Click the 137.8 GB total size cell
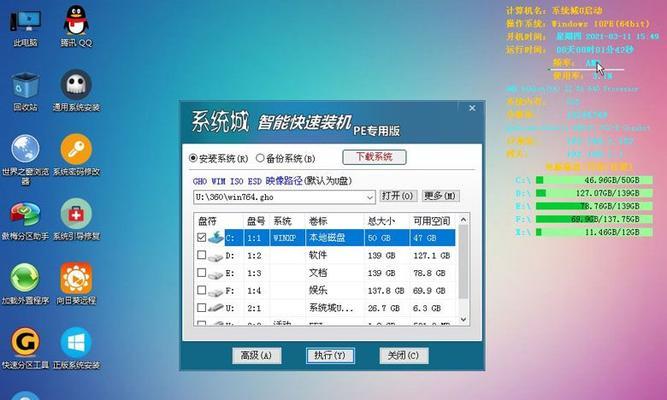The height and width of the screenshot is (400, 667). [386, 291]
